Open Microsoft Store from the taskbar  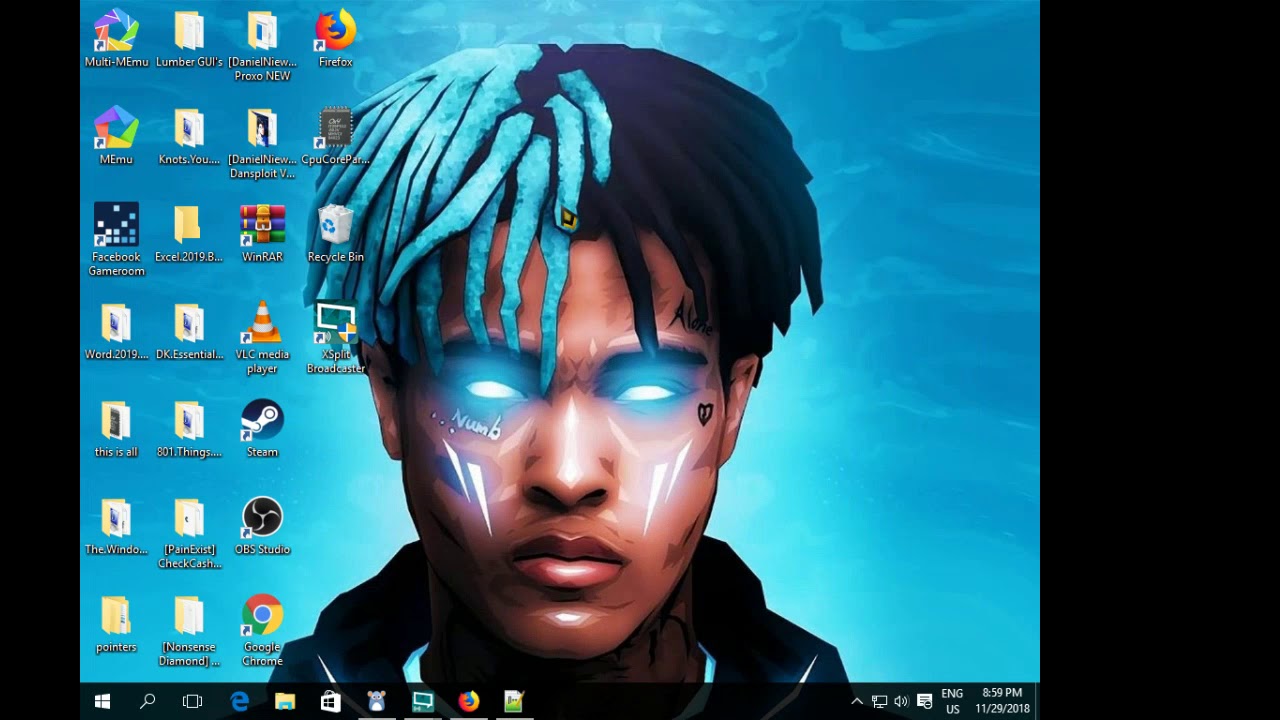[331, 701]
